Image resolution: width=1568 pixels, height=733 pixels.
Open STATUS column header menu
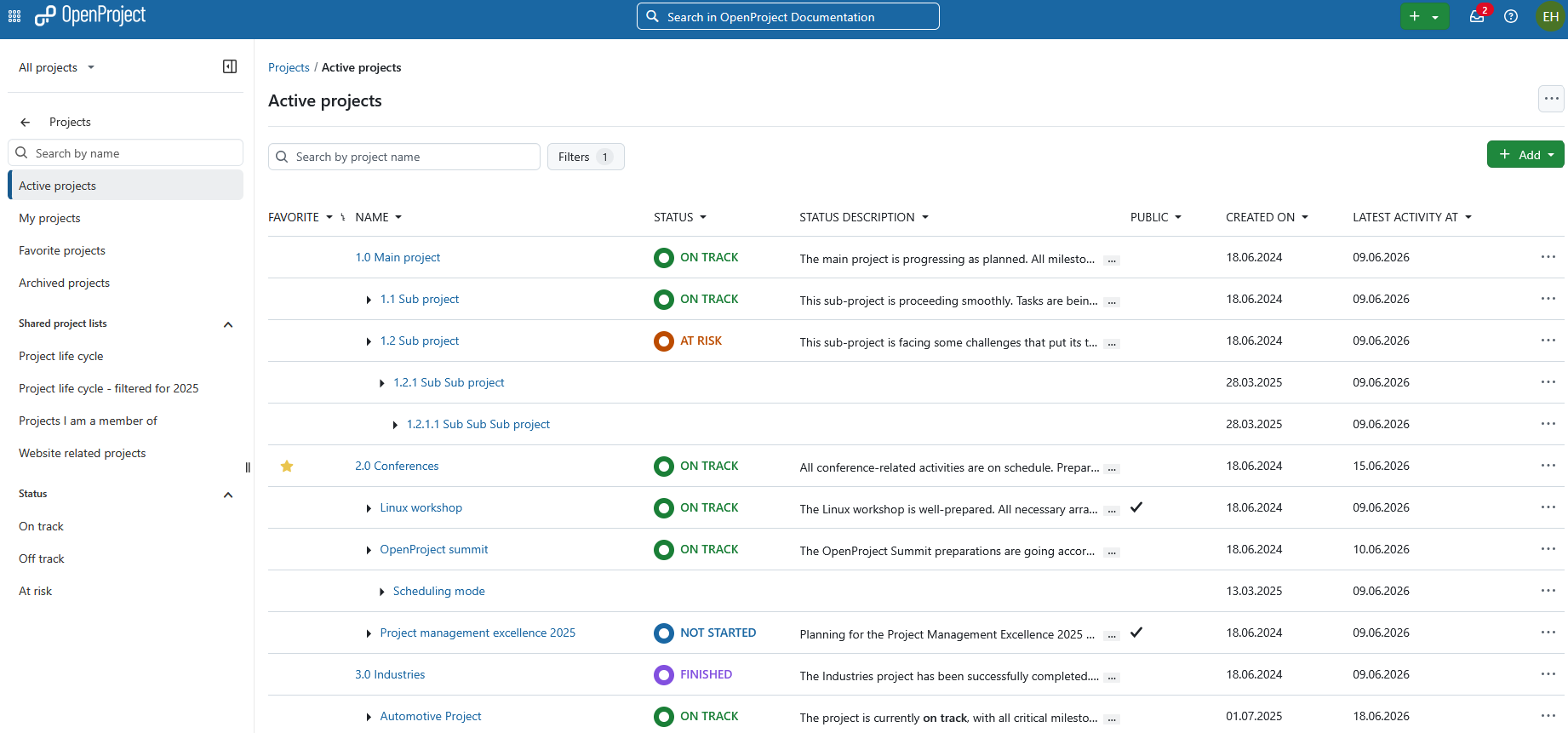[680, 217]
